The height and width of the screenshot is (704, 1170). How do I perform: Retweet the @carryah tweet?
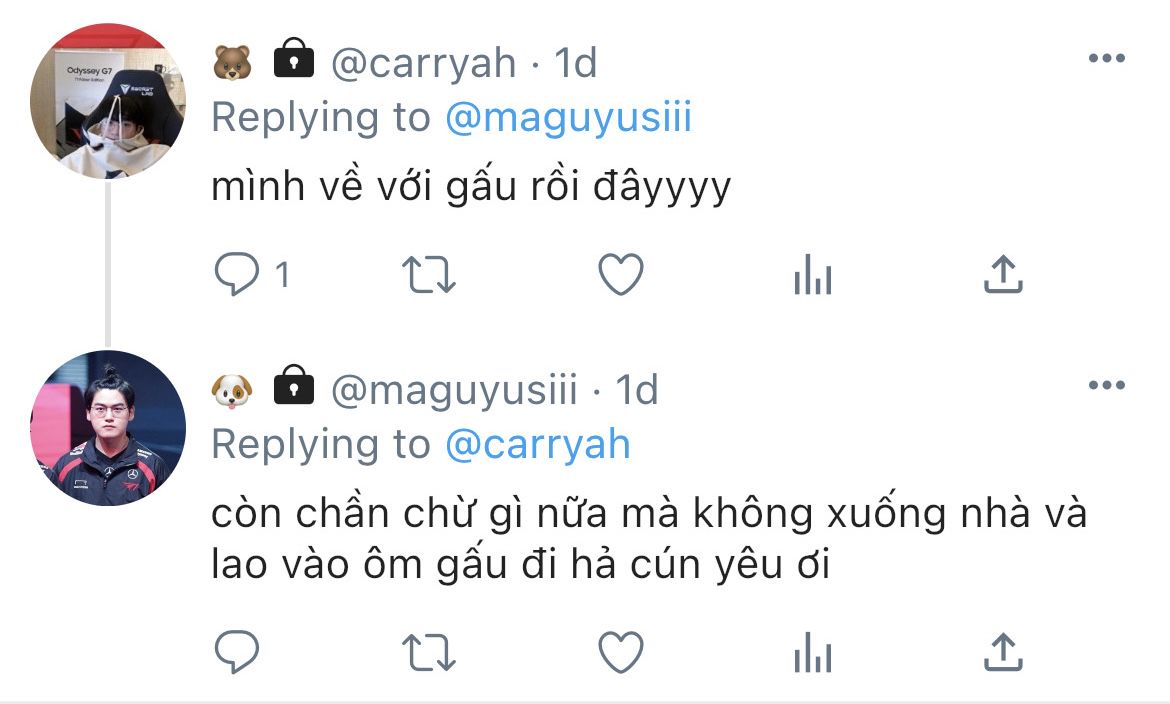(x=429, y=274)
